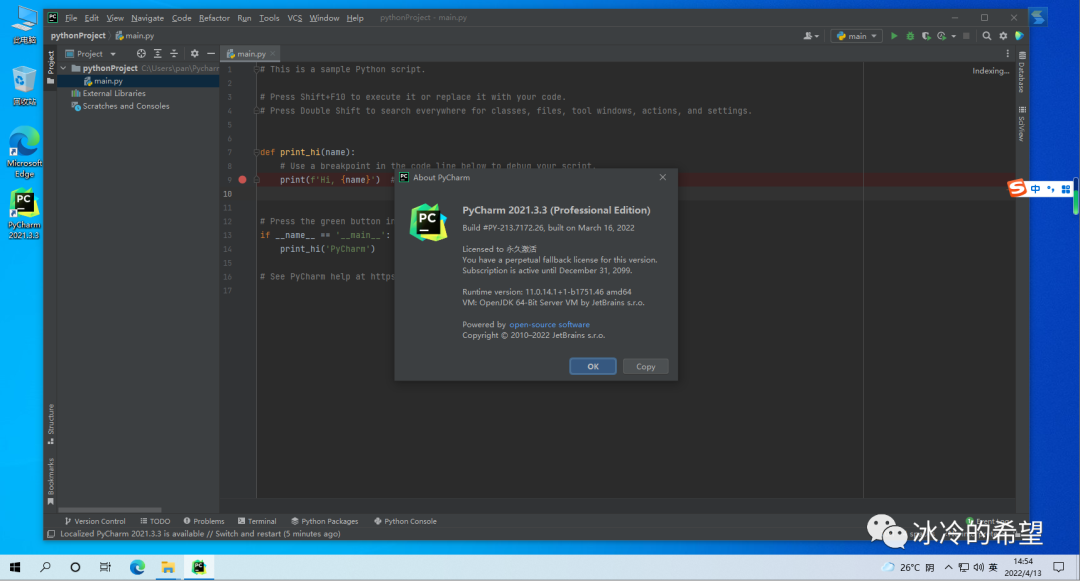Image resolution: width=1080 pixels, height=581 pixels.
Task: Click the taskbar search magnifier
Action: click(x=45, y=567)
